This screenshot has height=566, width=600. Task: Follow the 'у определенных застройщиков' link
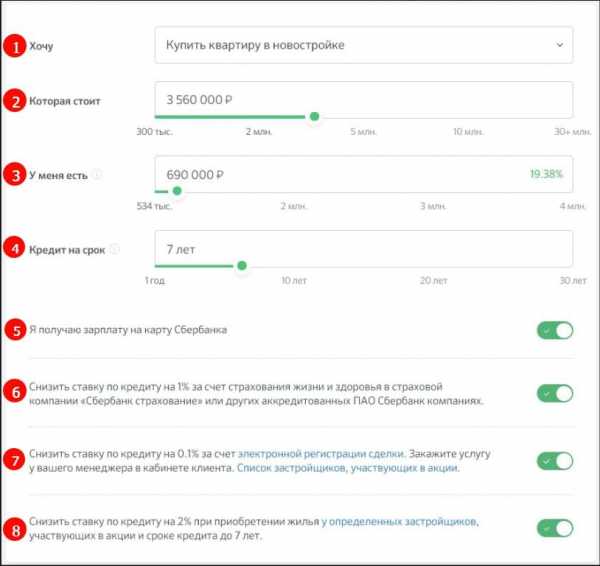[x=399, y=521]
